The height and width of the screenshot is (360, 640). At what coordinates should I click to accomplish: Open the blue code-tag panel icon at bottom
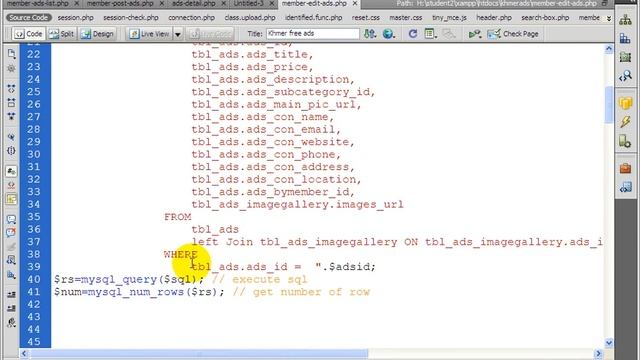[625, 187]
